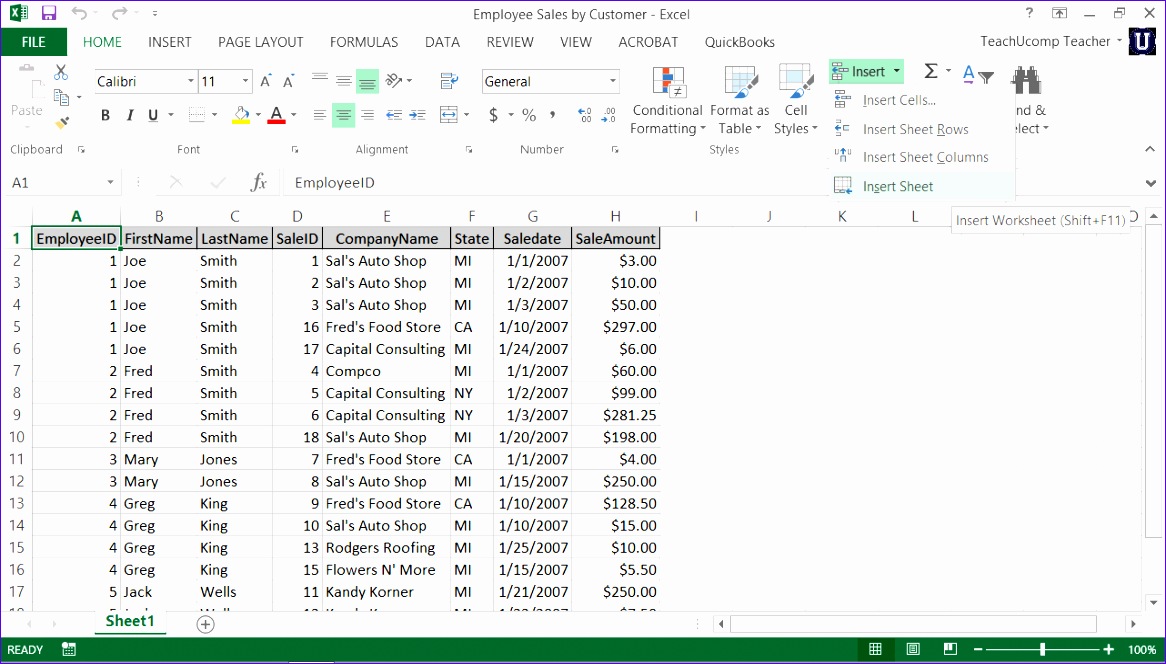Toggle bold formatting
1166x664 pixels.
pyautogui.click(x=105, y=115)
